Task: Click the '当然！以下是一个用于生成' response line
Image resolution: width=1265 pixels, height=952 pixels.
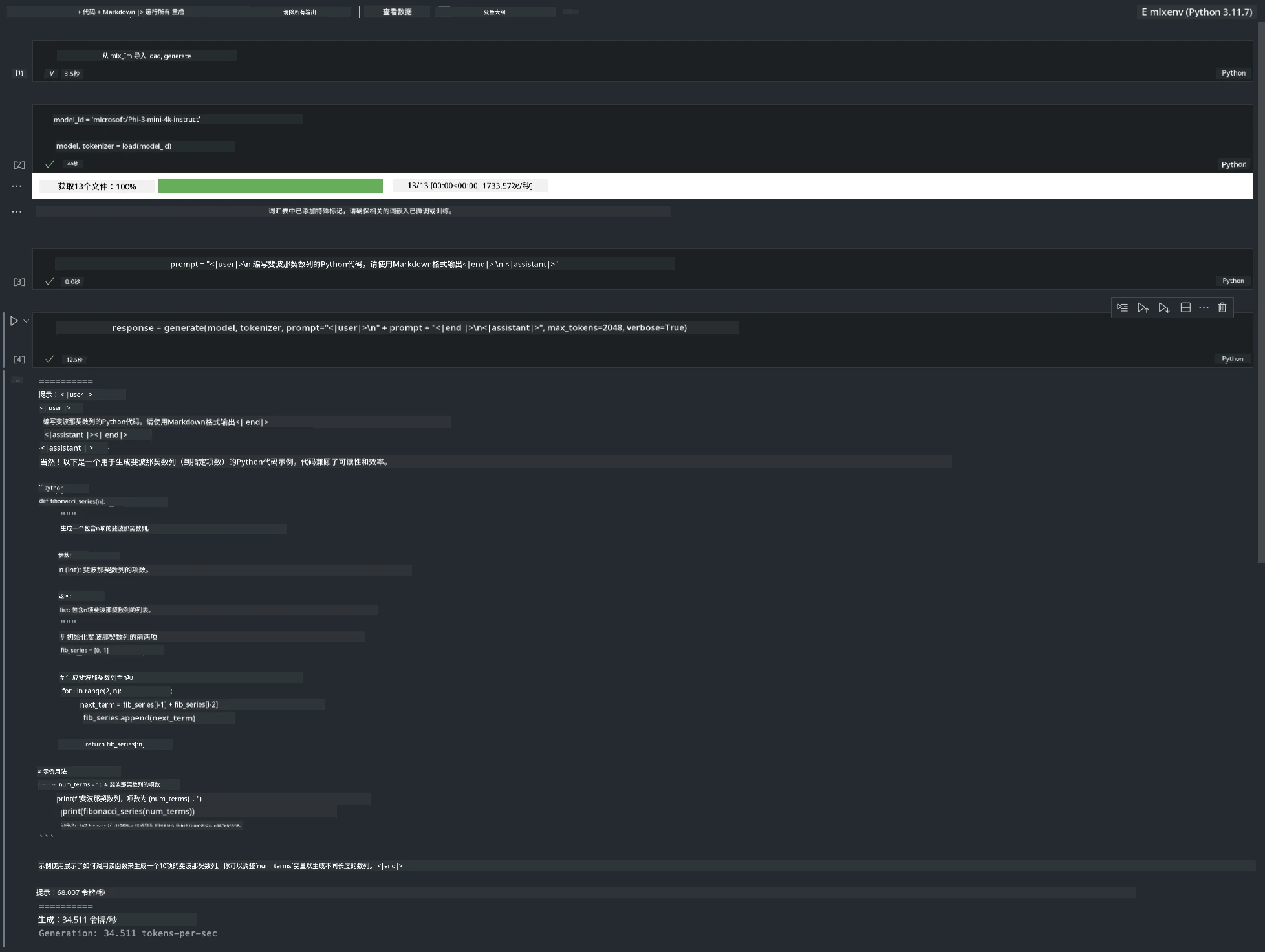Action: pyautogui.click(x=214, y=462)
